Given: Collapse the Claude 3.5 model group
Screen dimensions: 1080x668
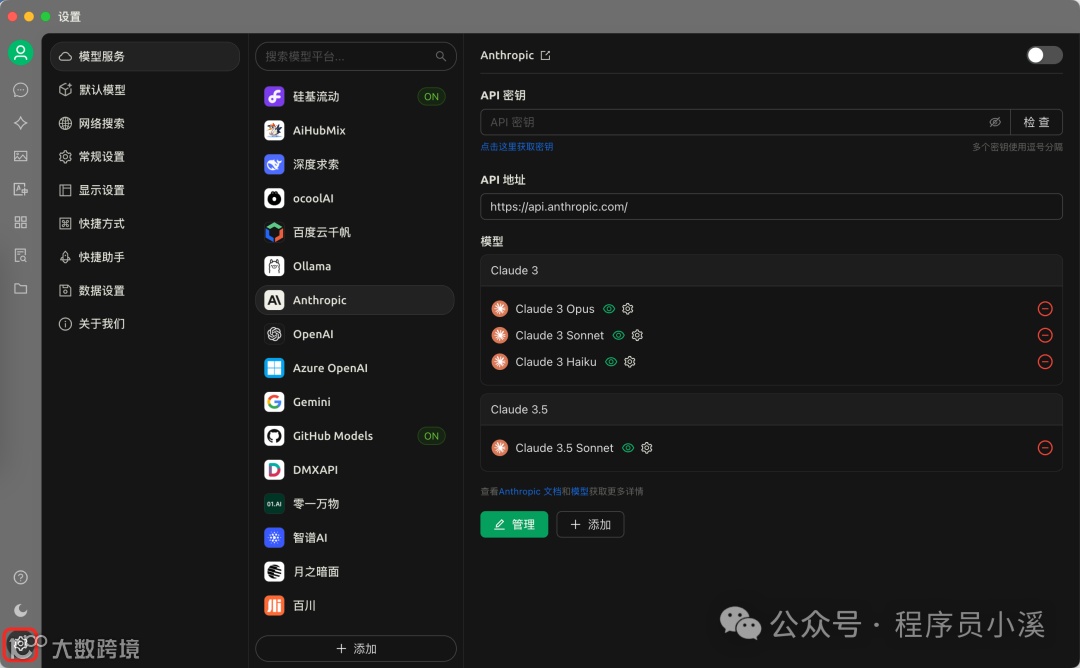Looking at the screenshot, I should click(771, 410).
